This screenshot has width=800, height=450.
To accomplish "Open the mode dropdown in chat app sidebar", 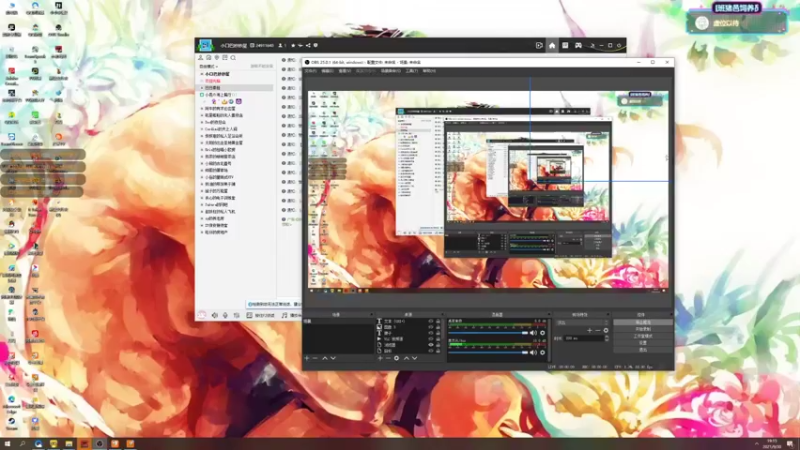I will click(208, 66).
